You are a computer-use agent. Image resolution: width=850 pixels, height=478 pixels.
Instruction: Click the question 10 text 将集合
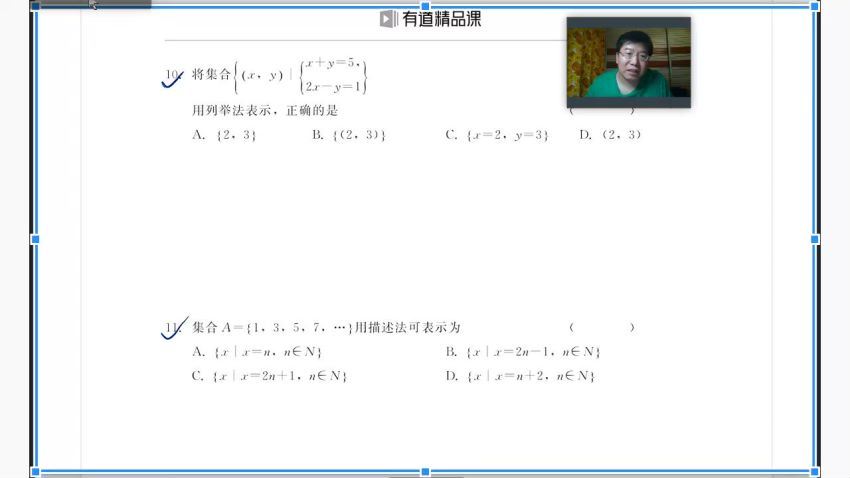tap(211, 74)
